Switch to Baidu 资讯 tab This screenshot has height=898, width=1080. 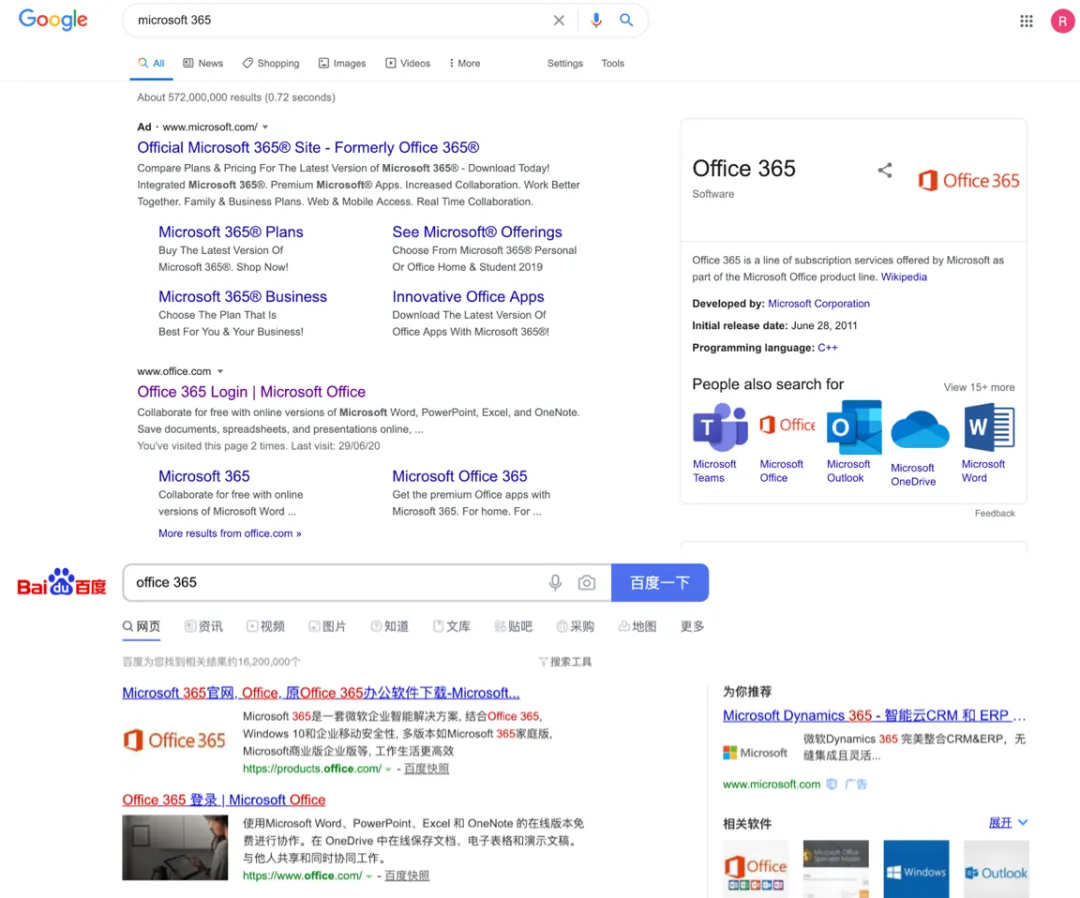(x=204, y=626)
